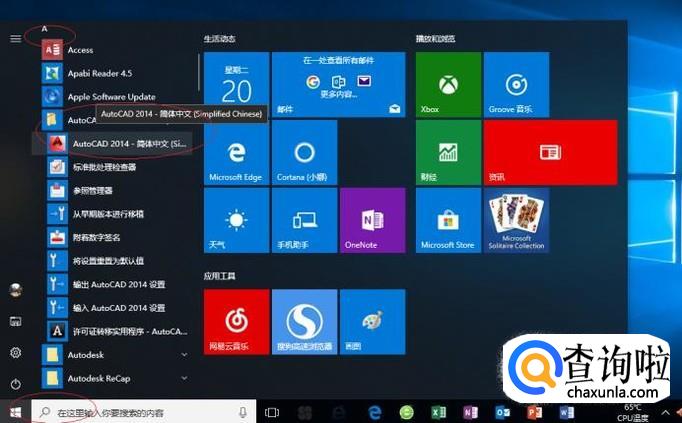682x423 pixels.
Task: Show hidden system tray icons
Action: [665, 412]
